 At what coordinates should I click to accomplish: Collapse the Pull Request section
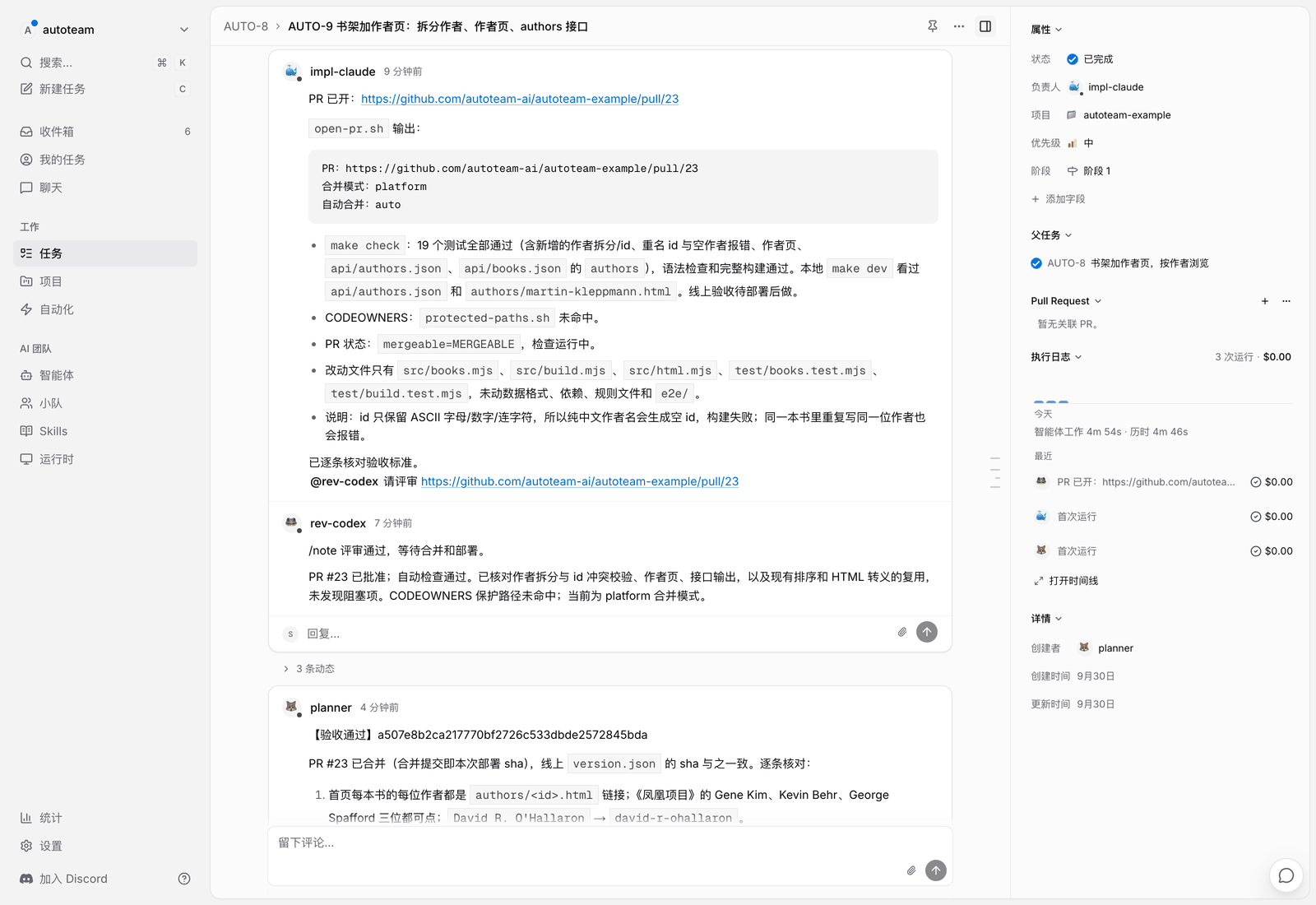point(1066,301)
